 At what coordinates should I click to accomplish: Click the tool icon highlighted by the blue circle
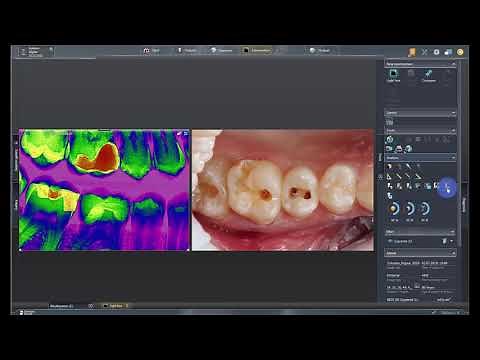pyautogui.click(x=447, y=188)
